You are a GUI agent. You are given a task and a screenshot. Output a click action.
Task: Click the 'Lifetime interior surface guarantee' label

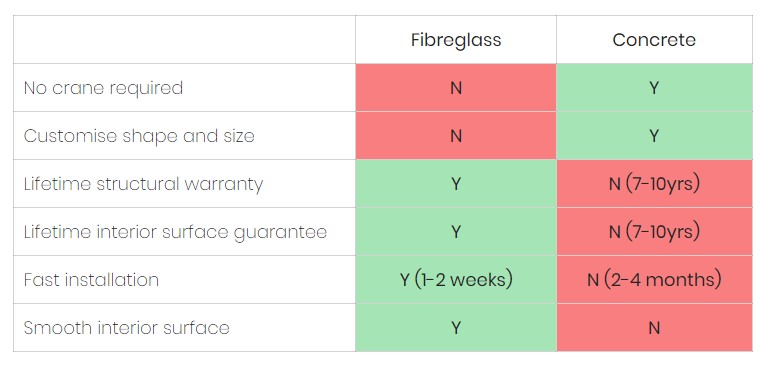(x=175, y=232)
